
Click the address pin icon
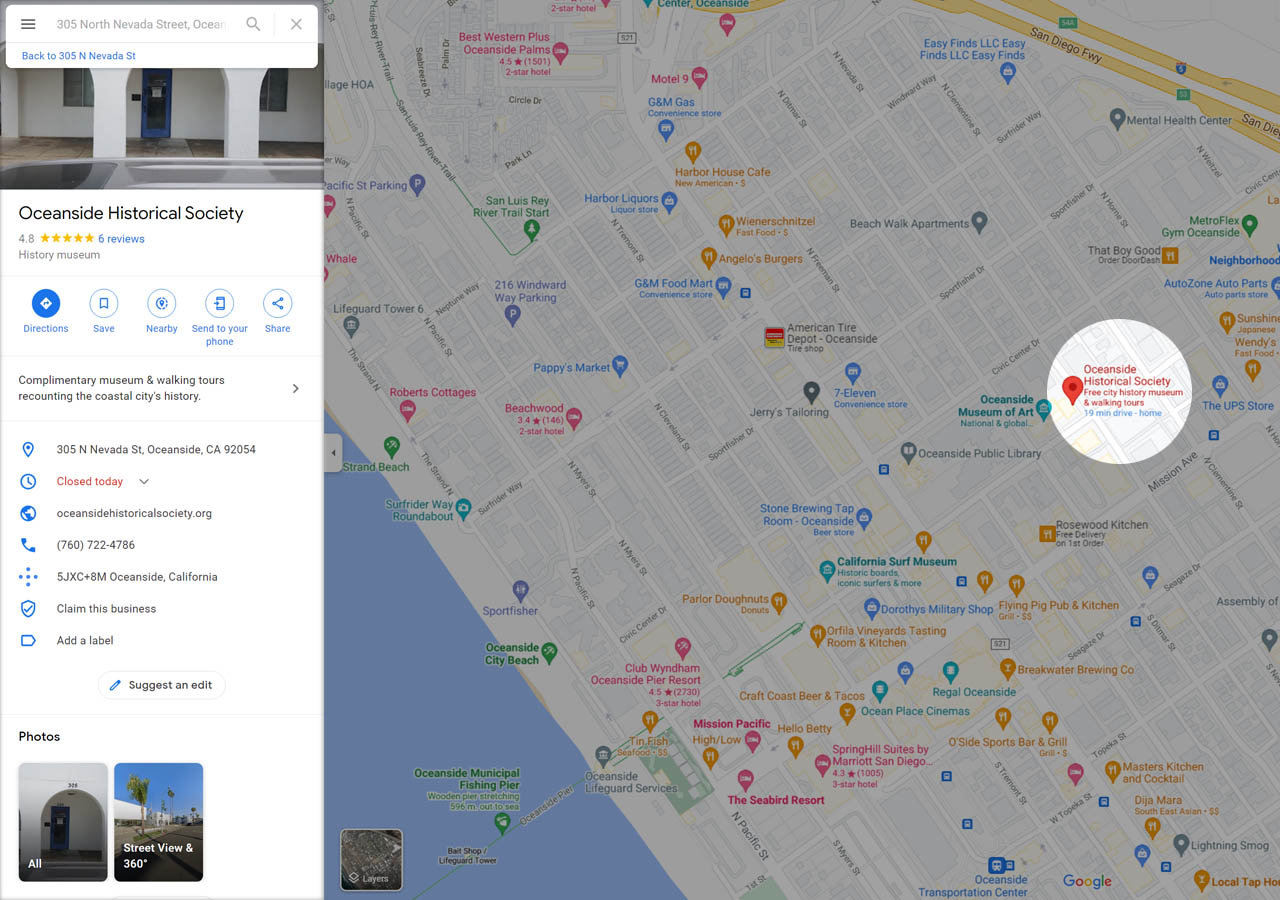pos(28,450)
